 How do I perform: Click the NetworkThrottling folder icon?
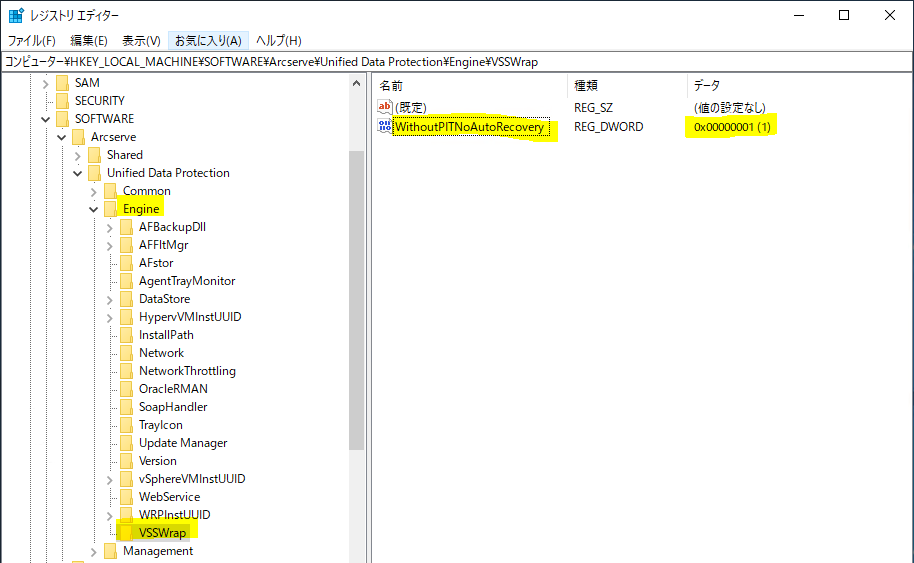(x=126, y=371)
